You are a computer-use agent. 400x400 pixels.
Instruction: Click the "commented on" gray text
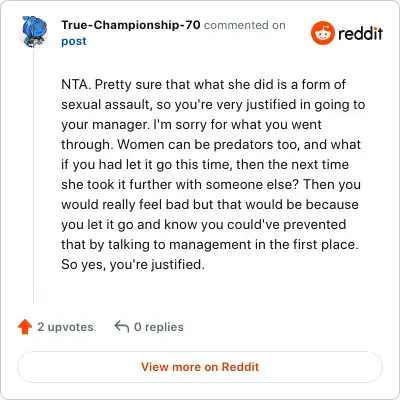pos(245,25)
